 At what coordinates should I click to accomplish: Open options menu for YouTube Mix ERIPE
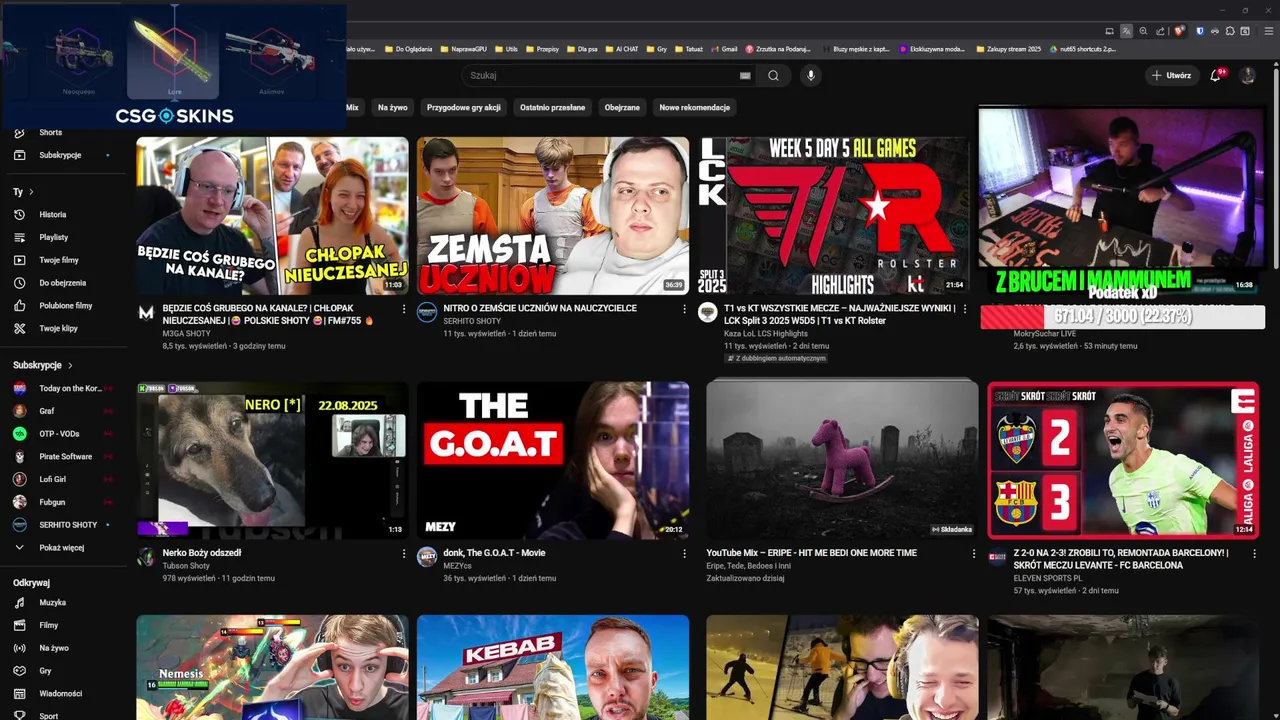974,553
